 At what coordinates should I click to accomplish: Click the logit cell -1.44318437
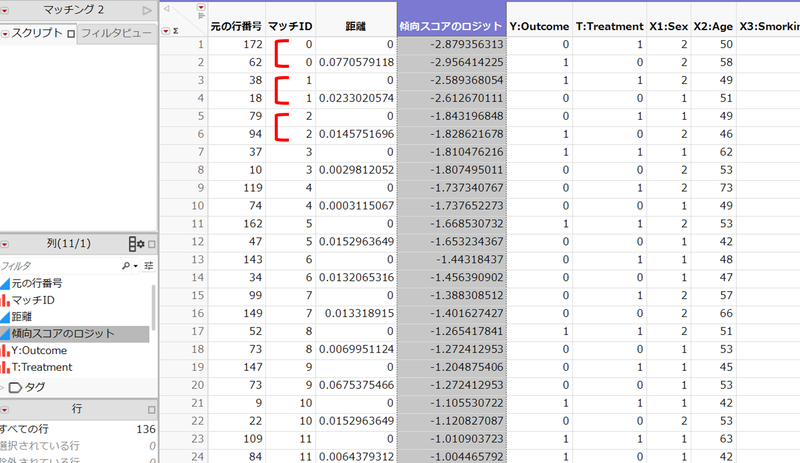point(452,260)
